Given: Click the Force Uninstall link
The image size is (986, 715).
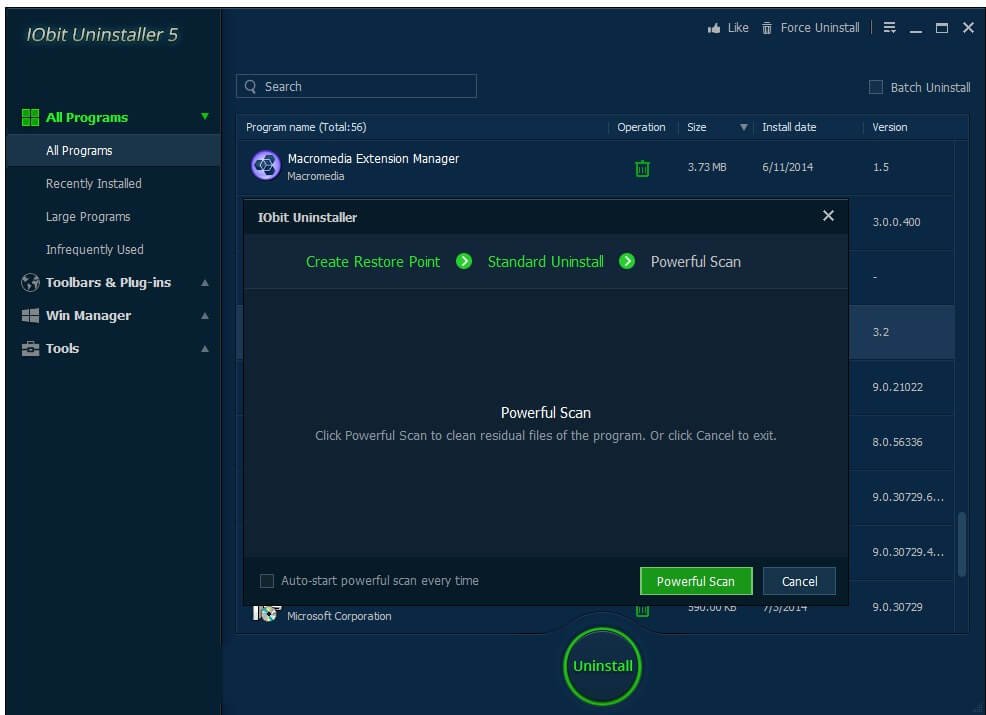Looking at the screenshot, I should point(819,28).
